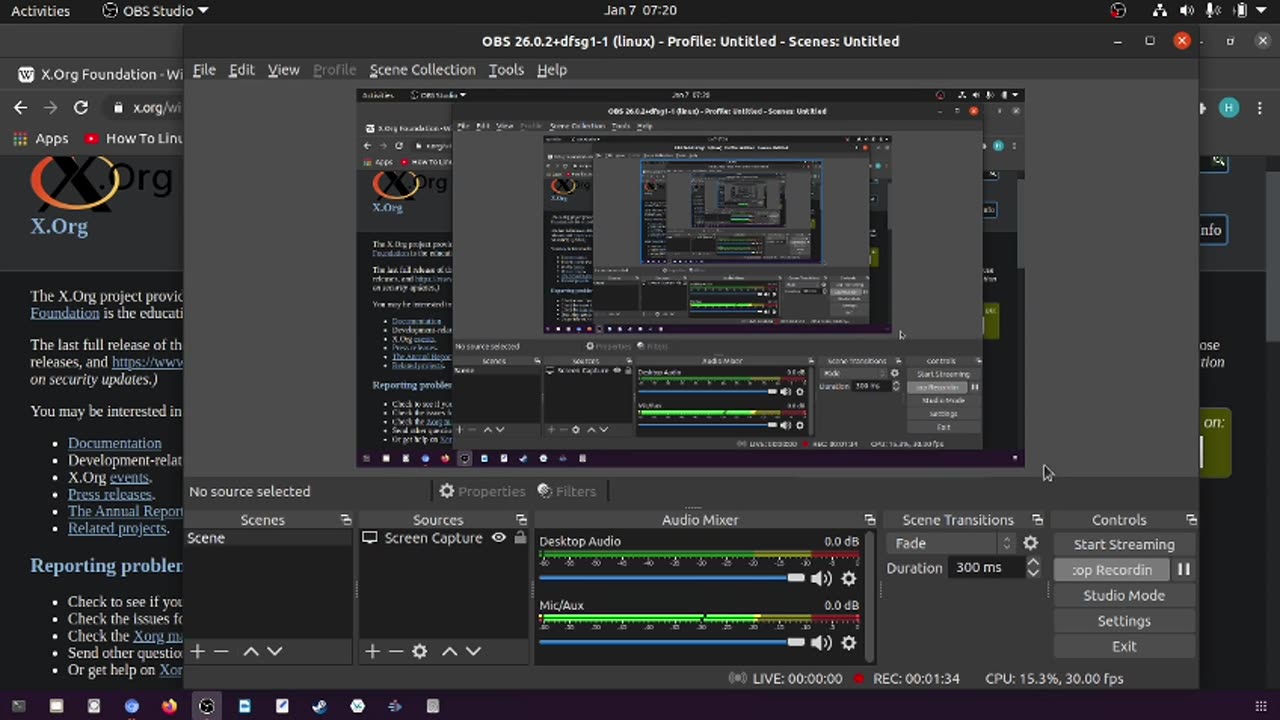The image size is (1280, 720).
Task: Click the transition Duration input field
Action: click(985, 568)
